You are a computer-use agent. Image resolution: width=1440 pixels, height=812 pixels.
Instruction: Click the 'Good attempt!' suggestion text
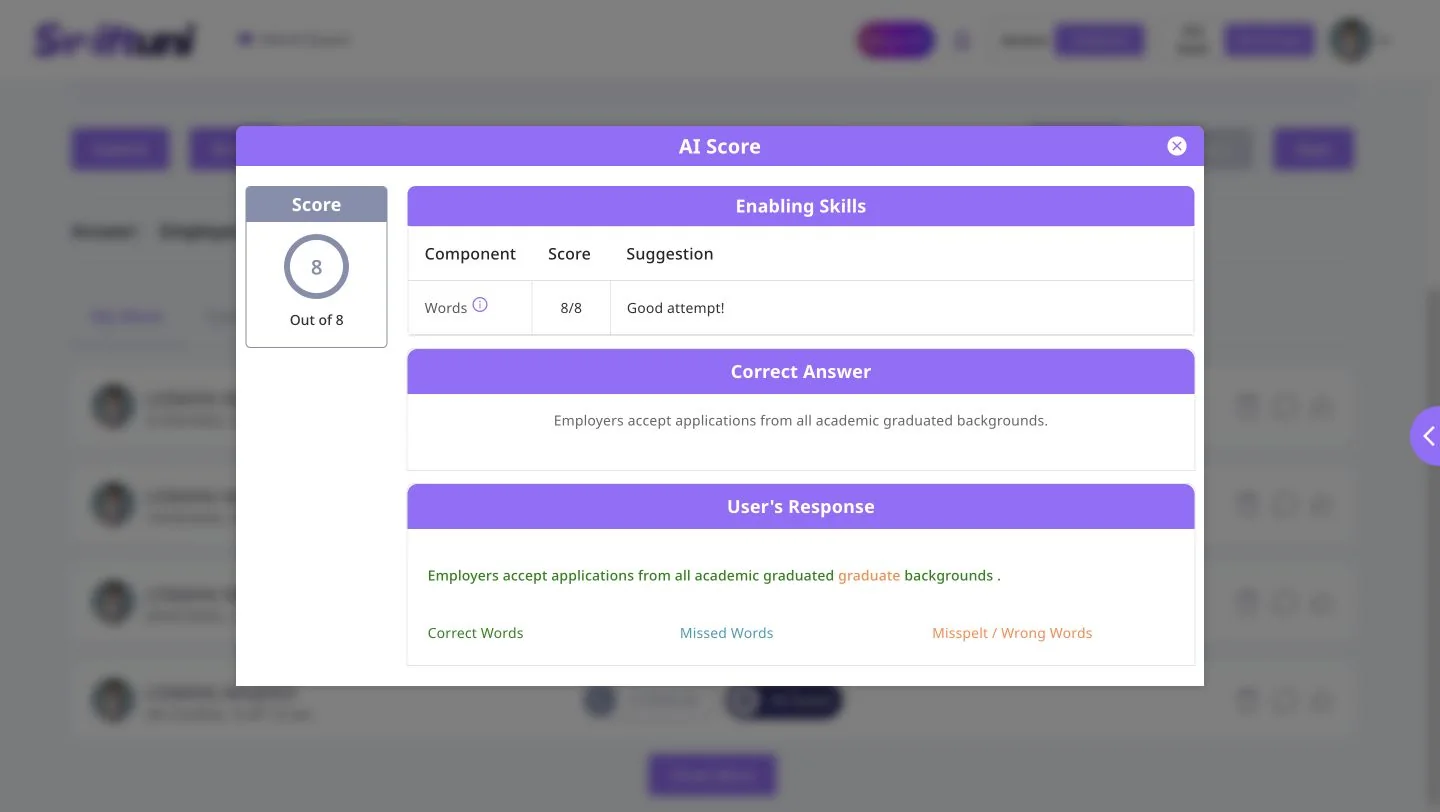point(676,308)
